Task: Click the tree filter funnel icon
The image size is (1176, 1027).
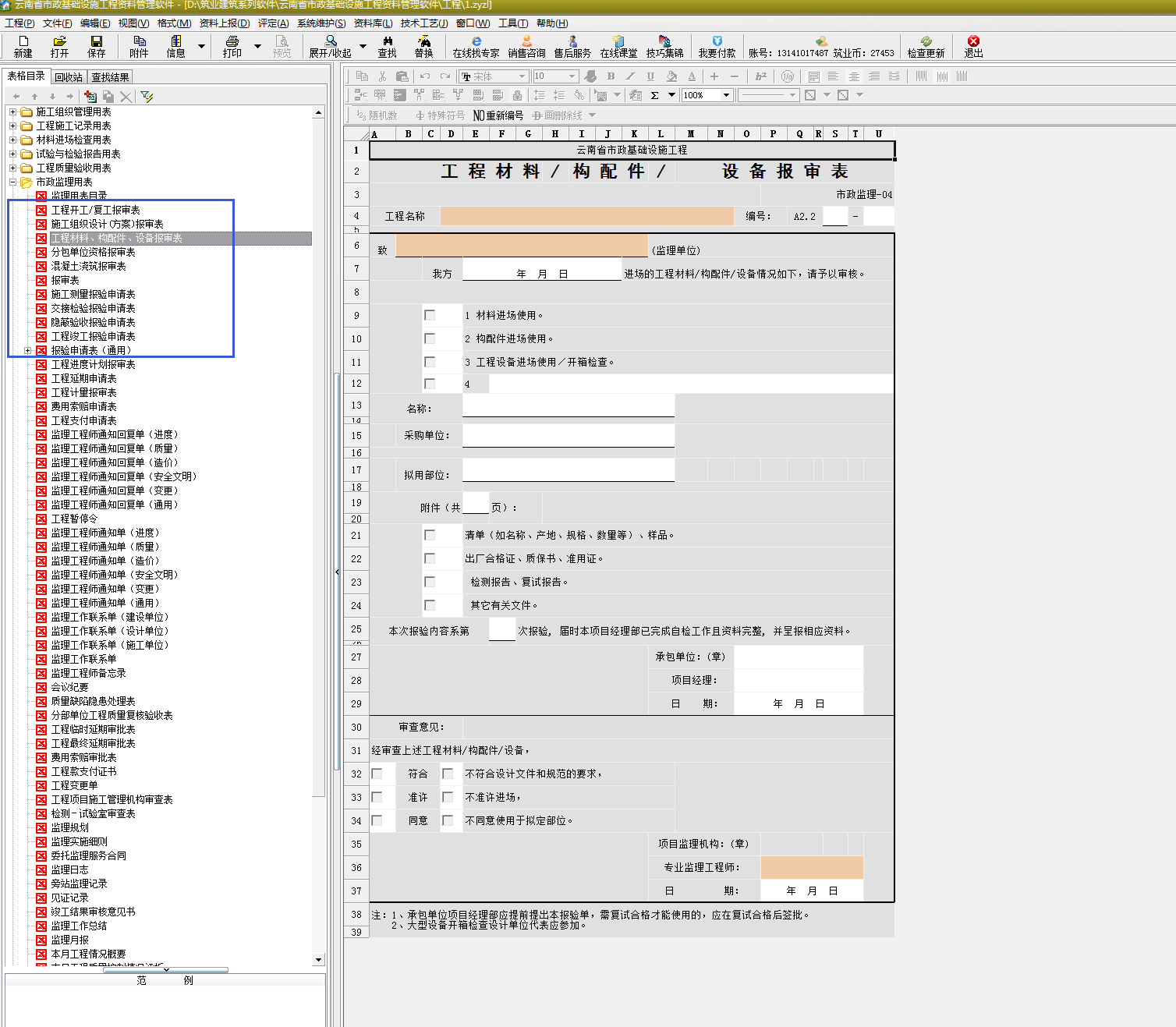Action: 147,97
